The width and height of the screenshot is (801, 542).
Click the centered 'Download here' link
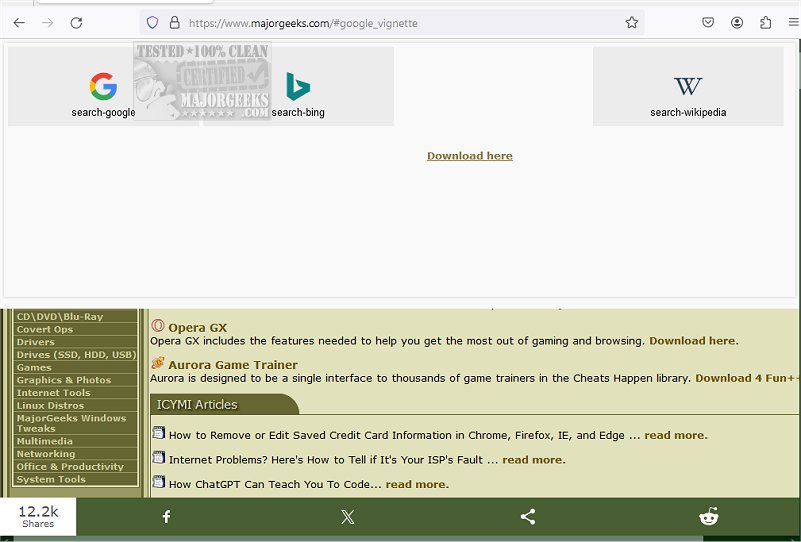(x=469, y=156)
